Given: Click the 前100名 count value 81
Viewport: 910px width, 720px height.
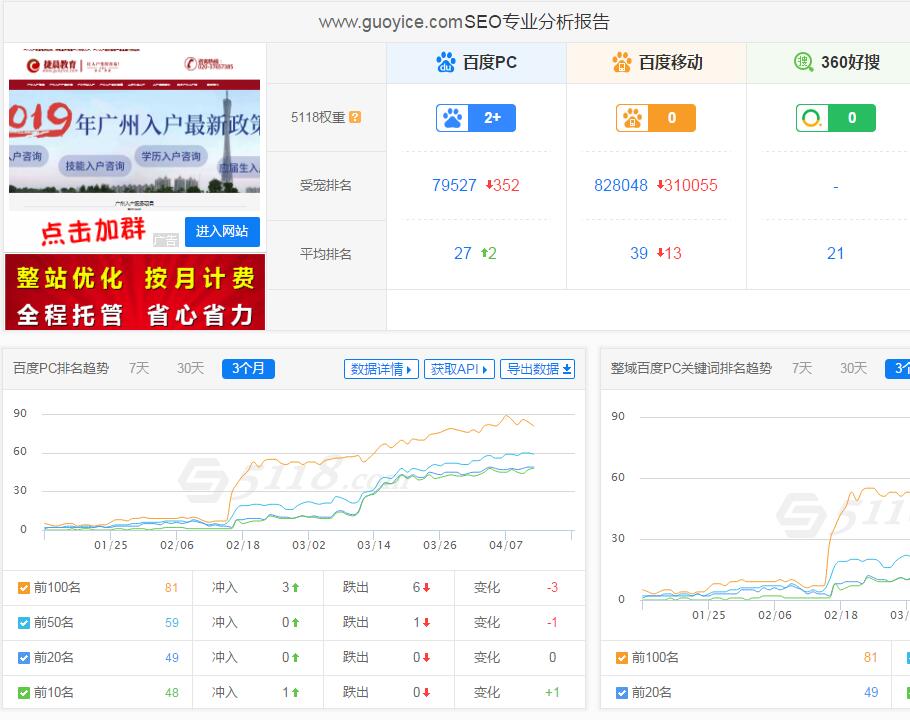Looking at the screenshot, I should [171, 588].
